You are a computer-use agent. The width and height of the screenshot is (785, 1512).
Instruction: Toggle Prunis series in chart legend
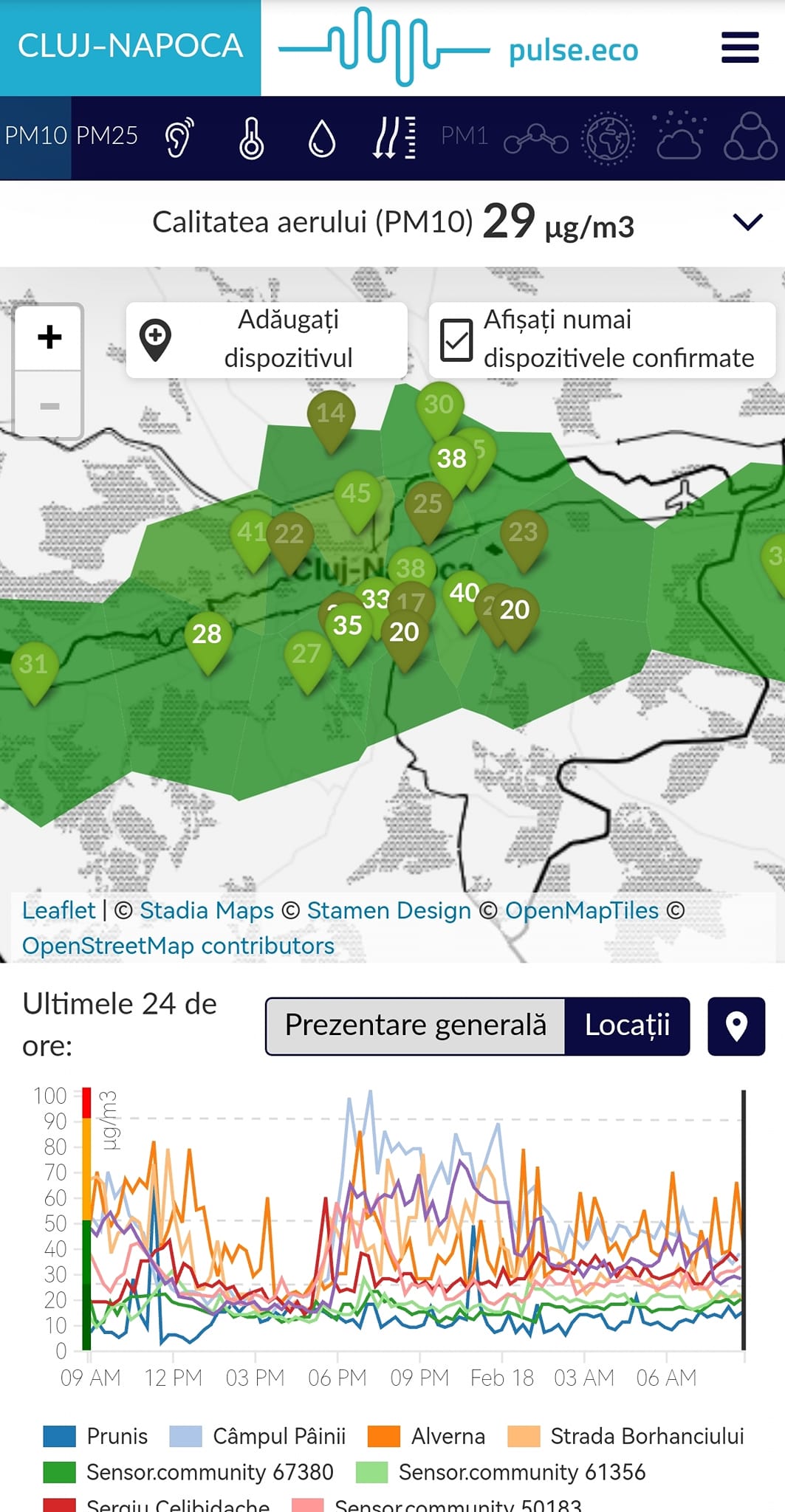(x=96, y=1436)
